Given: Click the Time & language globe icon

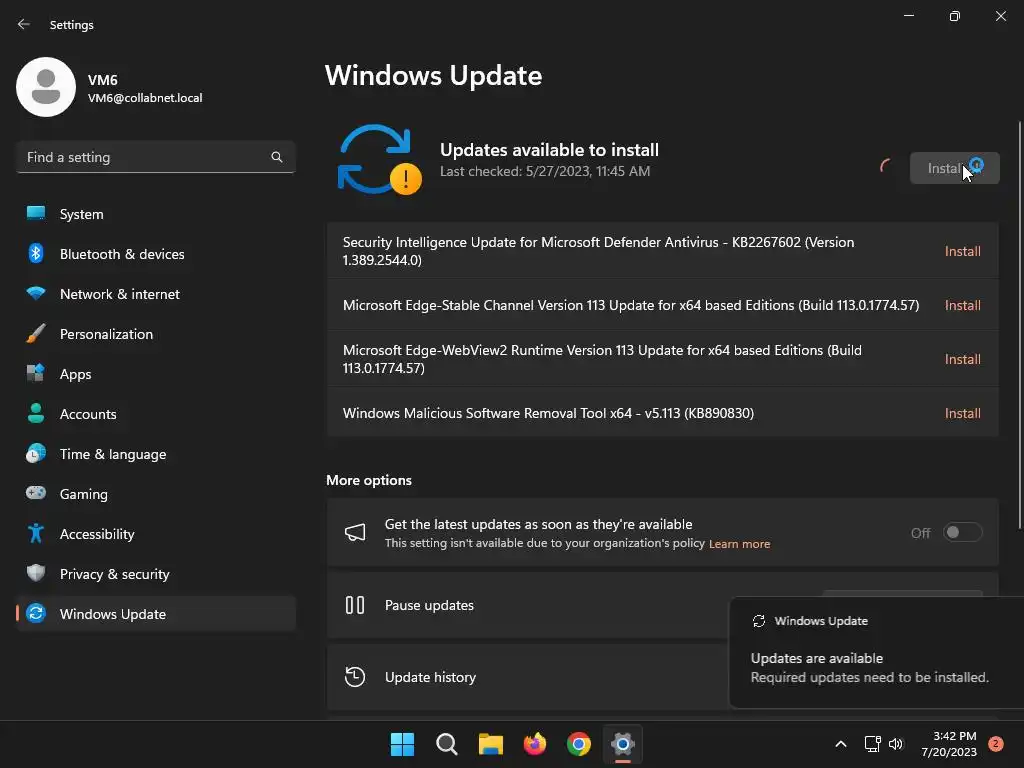Looking at the screenshot, I should click(x=36, y=453).
